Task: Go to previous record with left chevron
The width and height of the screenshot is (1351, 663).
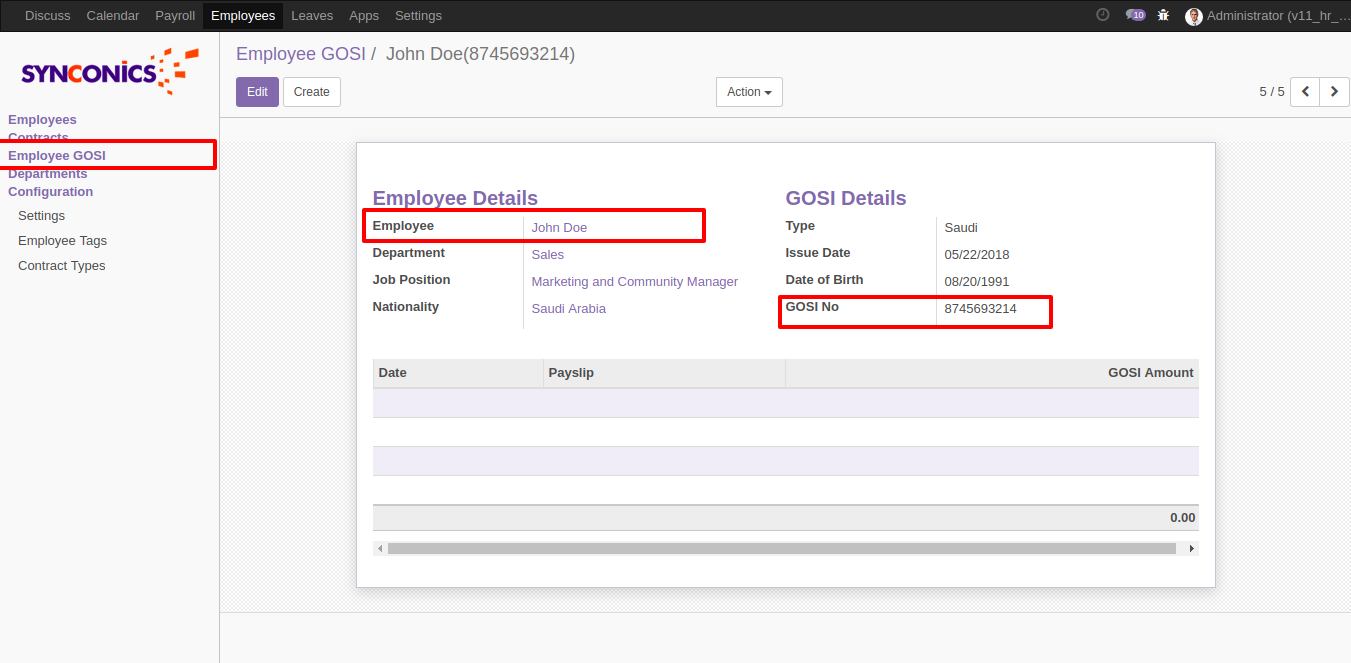Action: tap(1305, 91)
